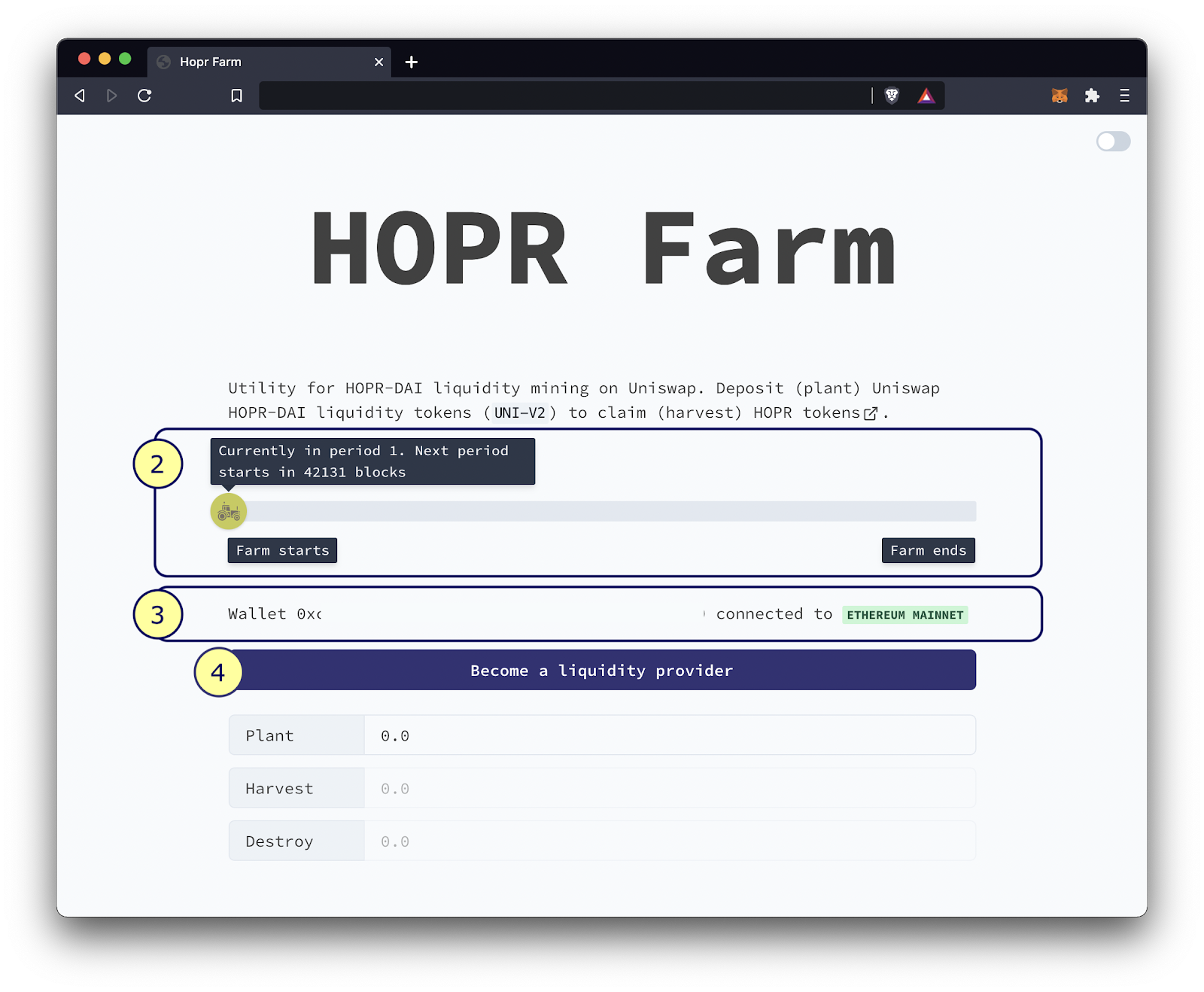The width and height of the screenshot is (1204, 992).
Task: Close the Hopr Farm tab
Action: click(x=379, y=62)
